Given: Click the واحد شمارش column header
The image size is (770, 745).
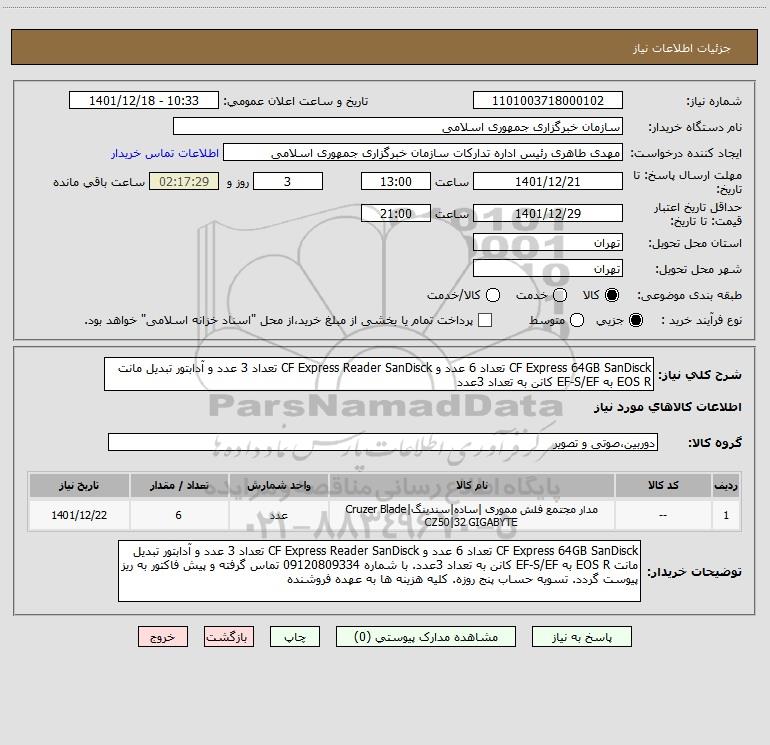Looking at the screenshot, I should 278,486.
